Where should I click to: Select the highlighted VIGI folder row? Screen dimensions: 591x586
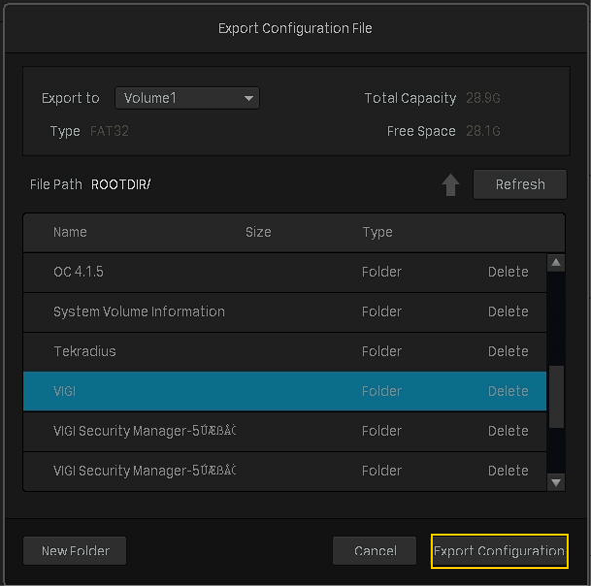pos(285,391)
